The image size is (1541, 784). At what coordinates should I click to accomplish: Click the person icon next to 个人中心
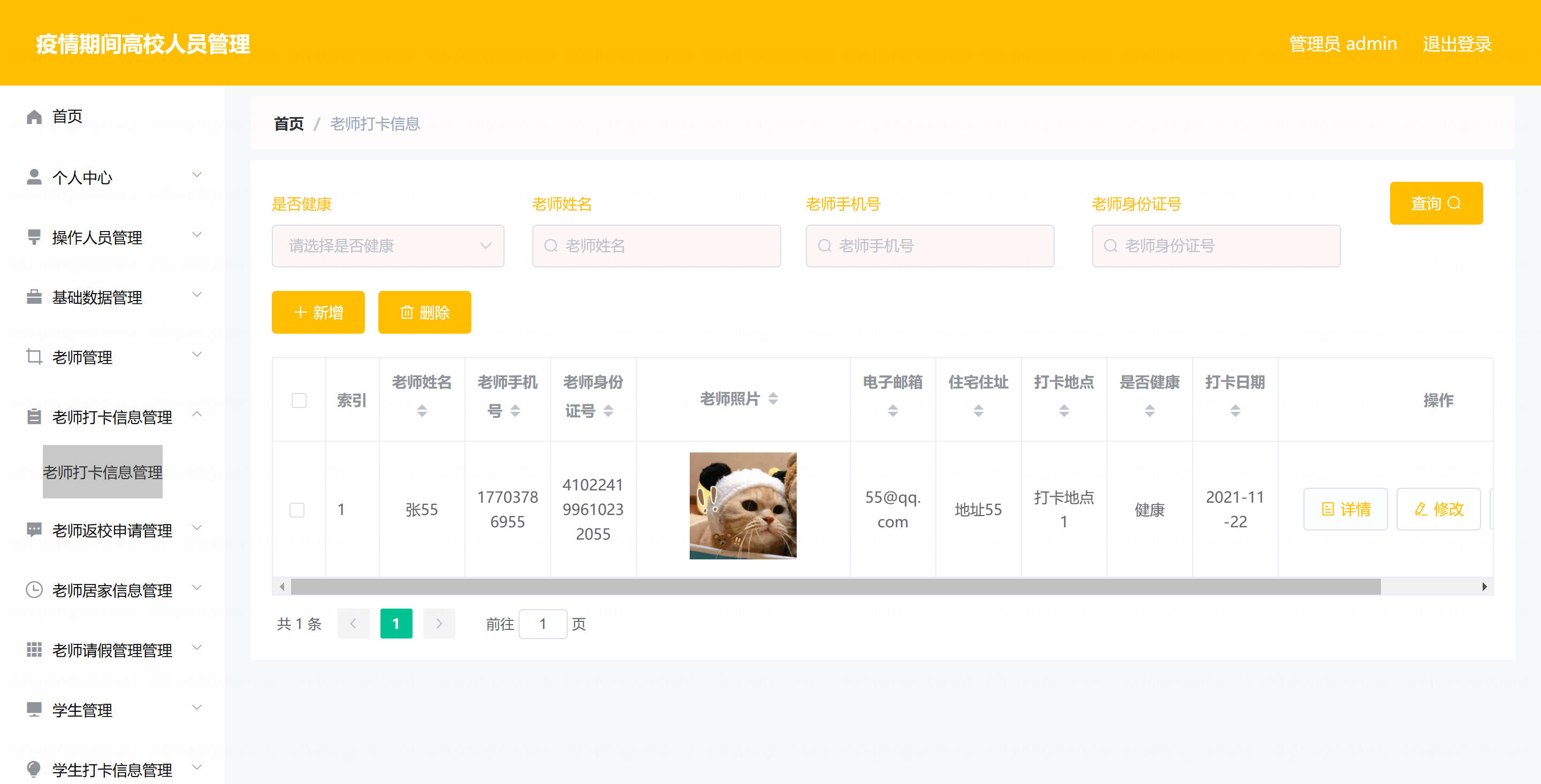pos(34,177)
